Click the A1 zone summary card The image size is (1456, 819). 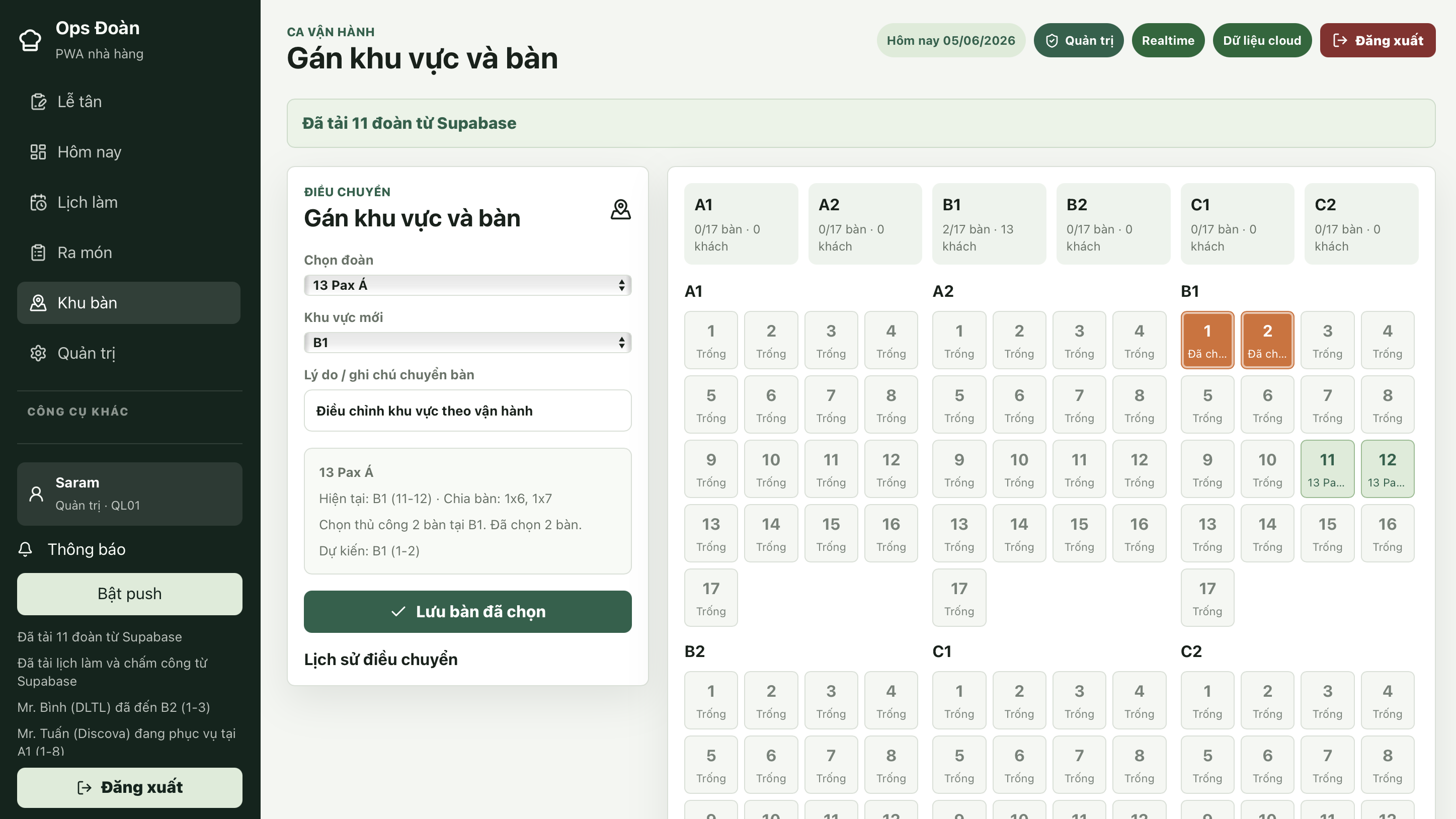click(x=741, y=224)
